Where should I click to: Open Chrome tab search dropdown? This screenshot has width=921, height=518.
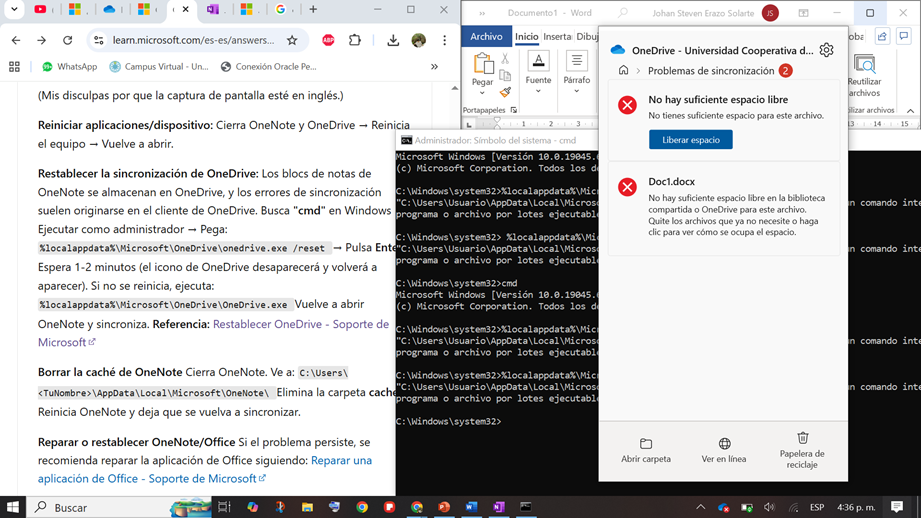[14, 9]
